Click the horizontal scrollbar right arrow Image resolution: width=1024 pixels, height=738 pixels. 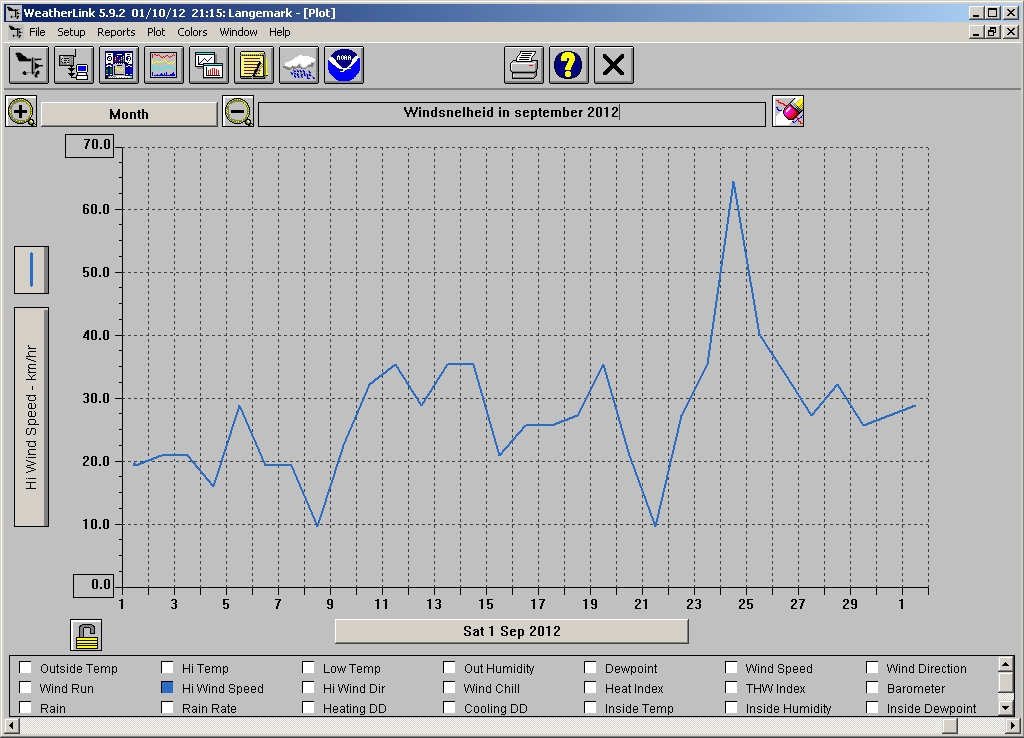[1014, 726]
